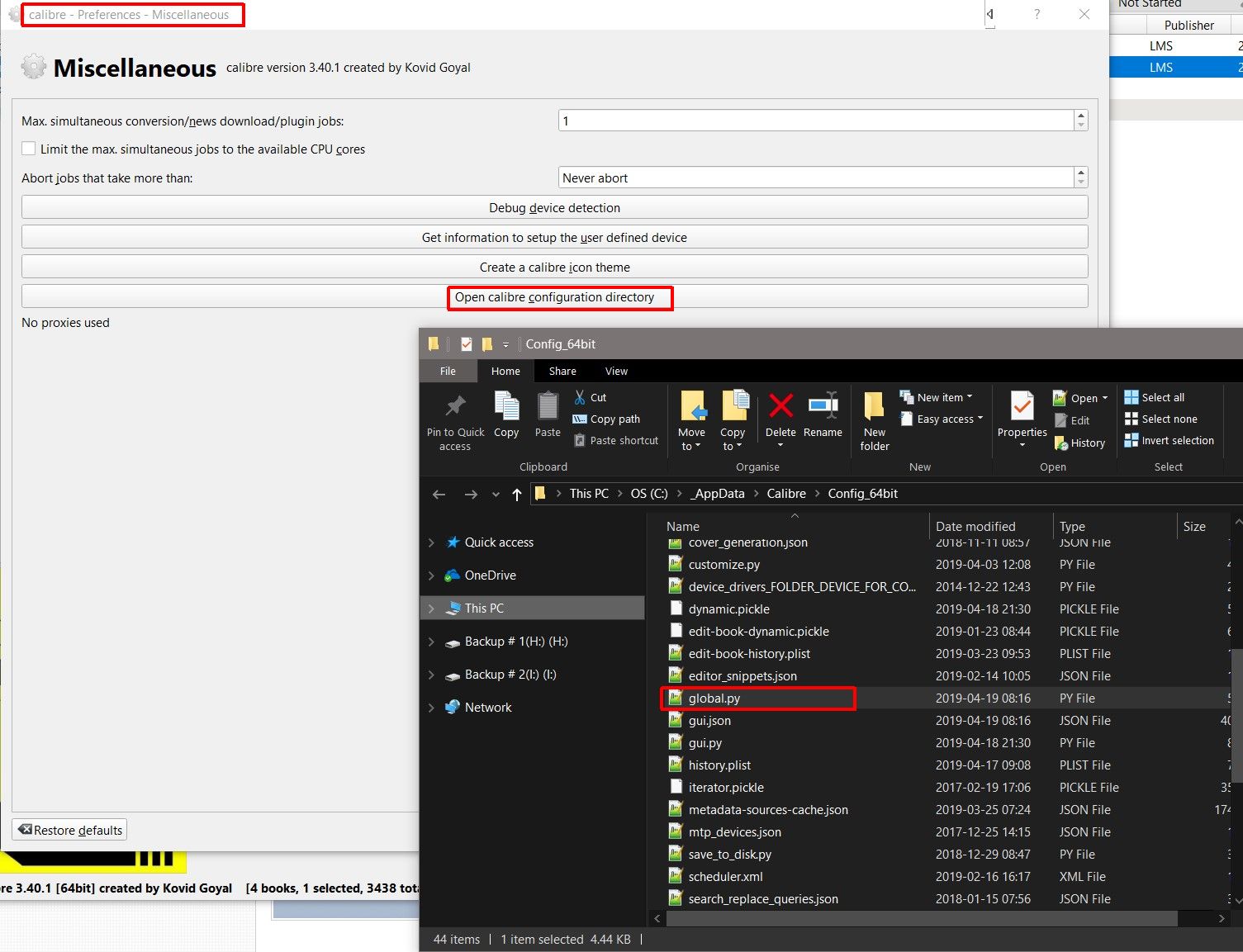Click the Calibre breadcrumb in address bar
This screenshot has width=1243, height=952.
(x=785, y=494)
